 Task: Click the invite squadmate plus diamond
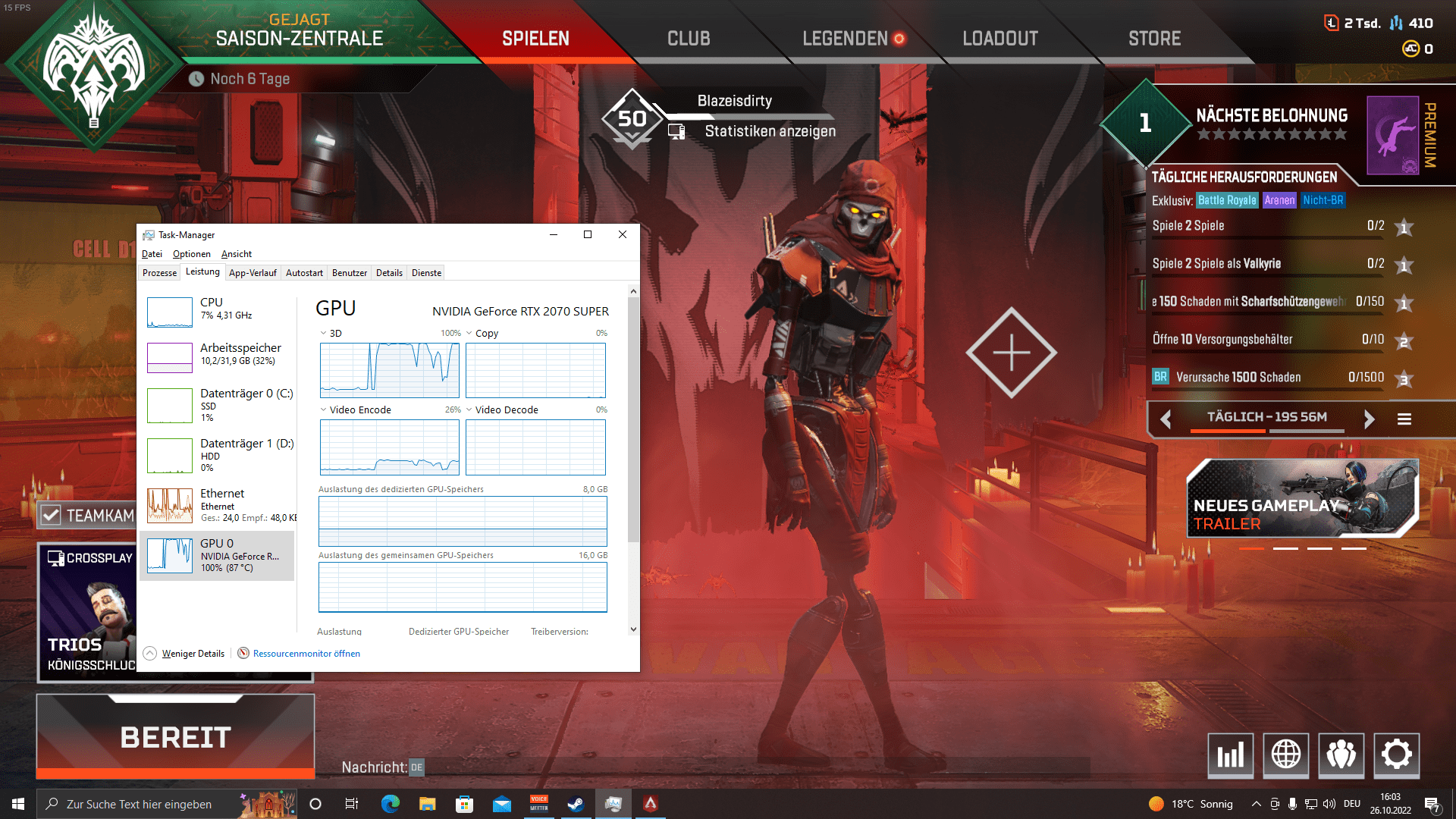coord(1012,353)
